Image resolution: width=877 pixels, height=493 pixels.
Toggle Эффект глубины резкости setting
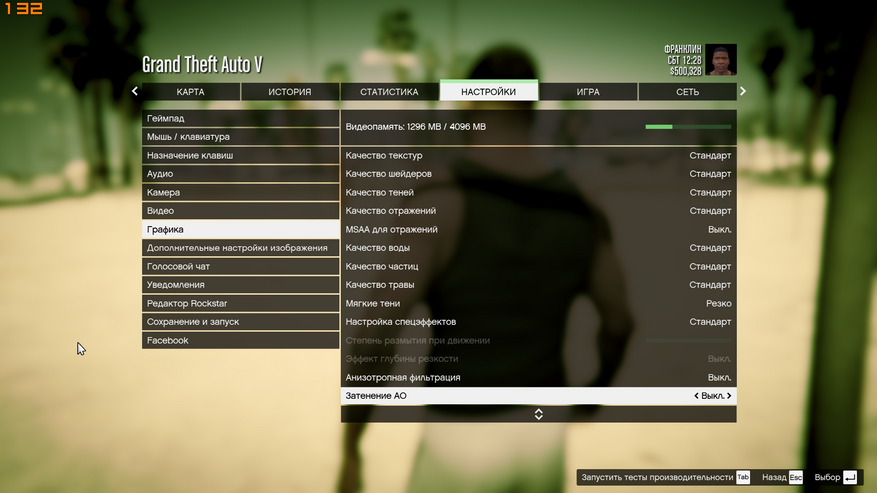[x=539, y=358]
